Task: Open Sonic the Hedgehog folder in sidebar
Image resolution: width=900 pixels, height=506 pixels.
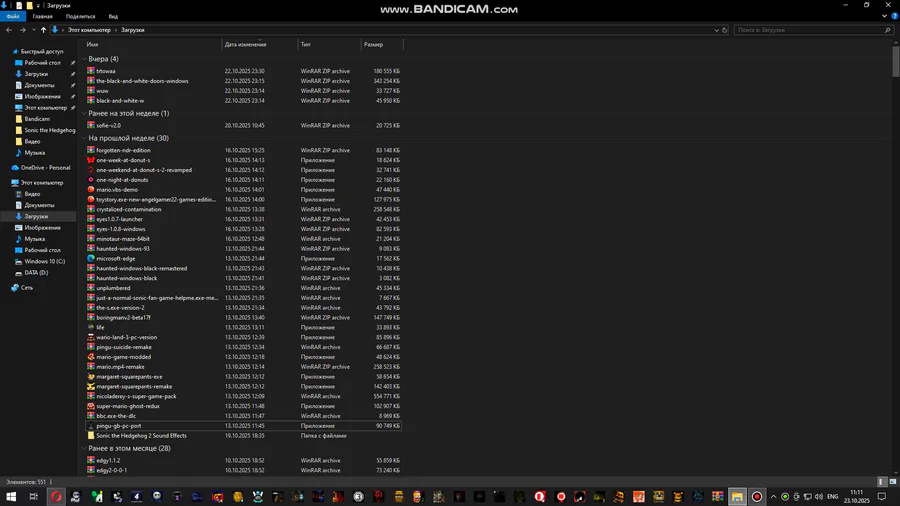Action: [49, 130]
